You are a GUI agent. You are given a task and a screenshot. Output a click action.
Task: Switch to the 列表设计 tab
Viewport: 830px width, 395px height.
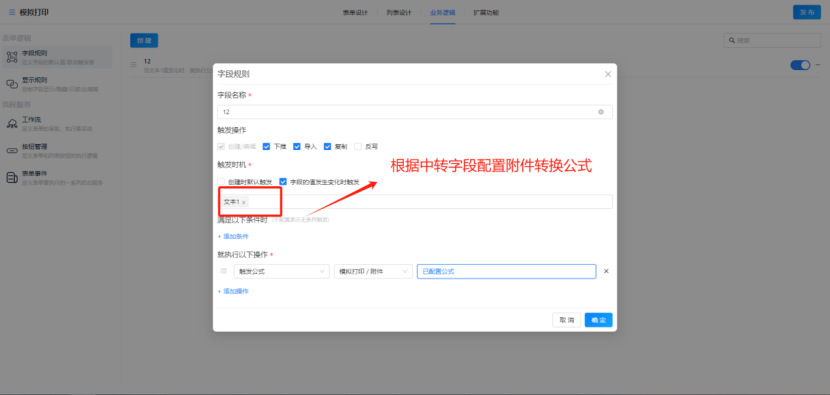click(399, 12)
